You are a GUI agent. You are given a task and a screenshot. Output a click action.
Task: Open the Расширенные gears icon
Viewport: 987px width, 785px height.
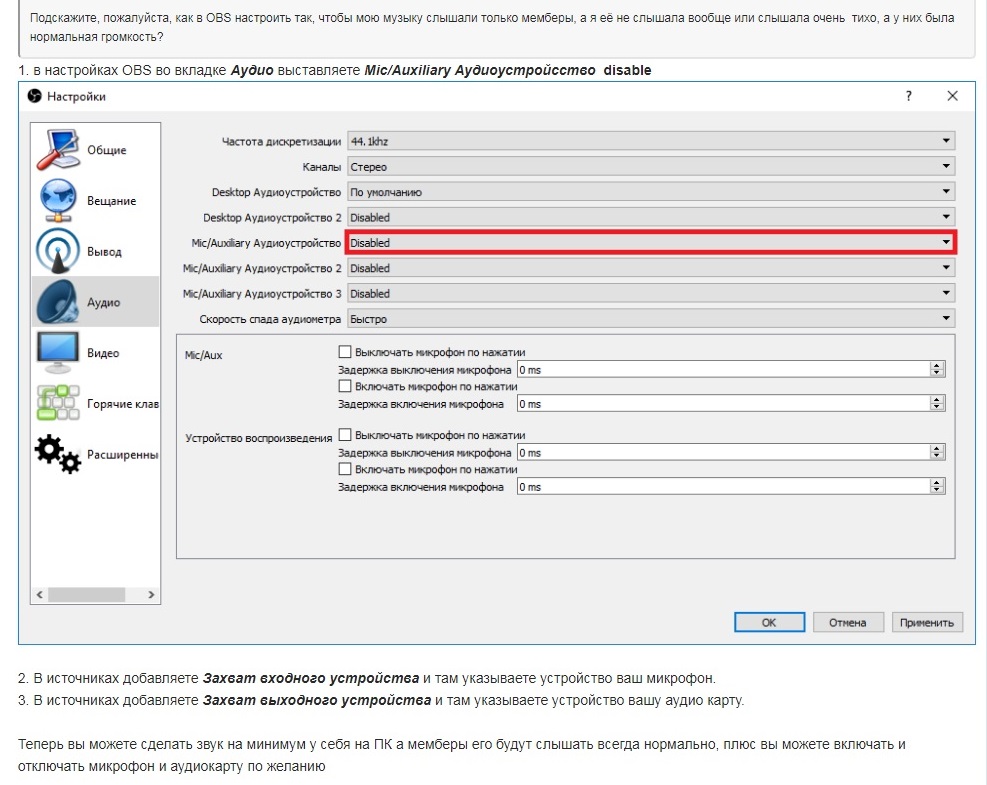pyautogui.click(x=59, y=454)
